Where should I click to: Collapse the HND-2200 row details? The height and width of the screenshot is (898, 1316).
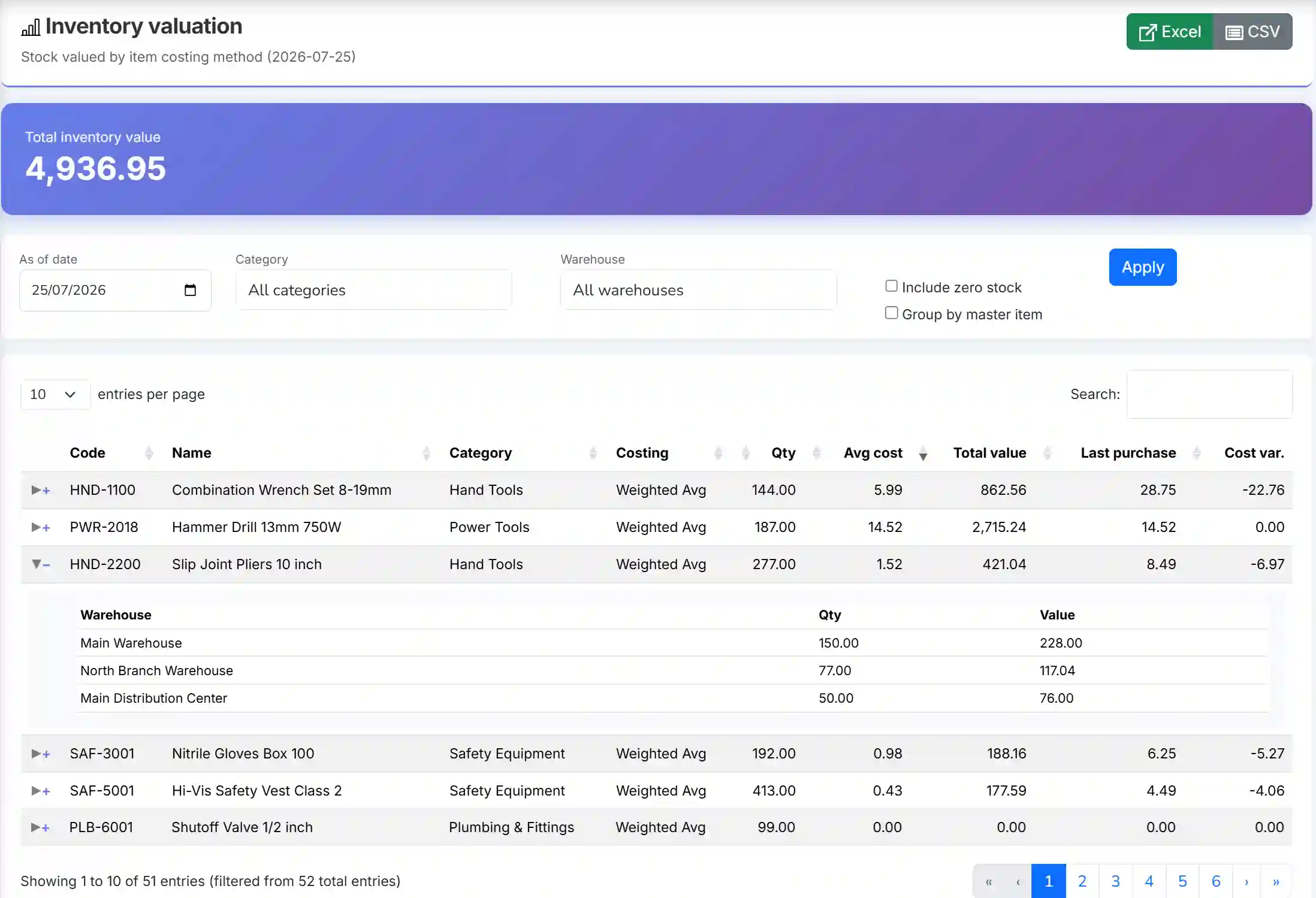pyautogui.click(x=40, y=564)
